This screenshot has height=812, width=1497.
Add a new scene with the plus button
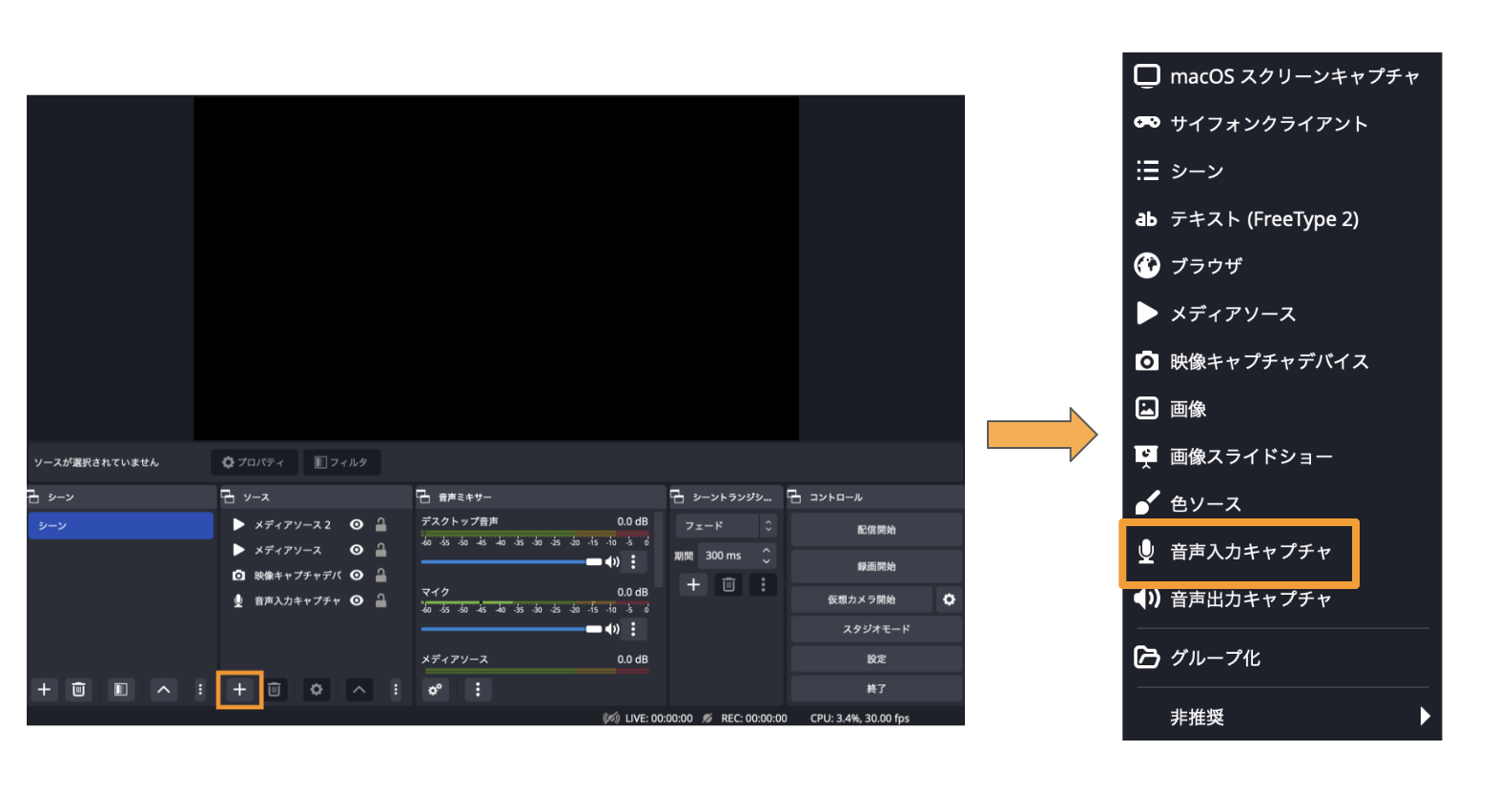coord(44,689)
